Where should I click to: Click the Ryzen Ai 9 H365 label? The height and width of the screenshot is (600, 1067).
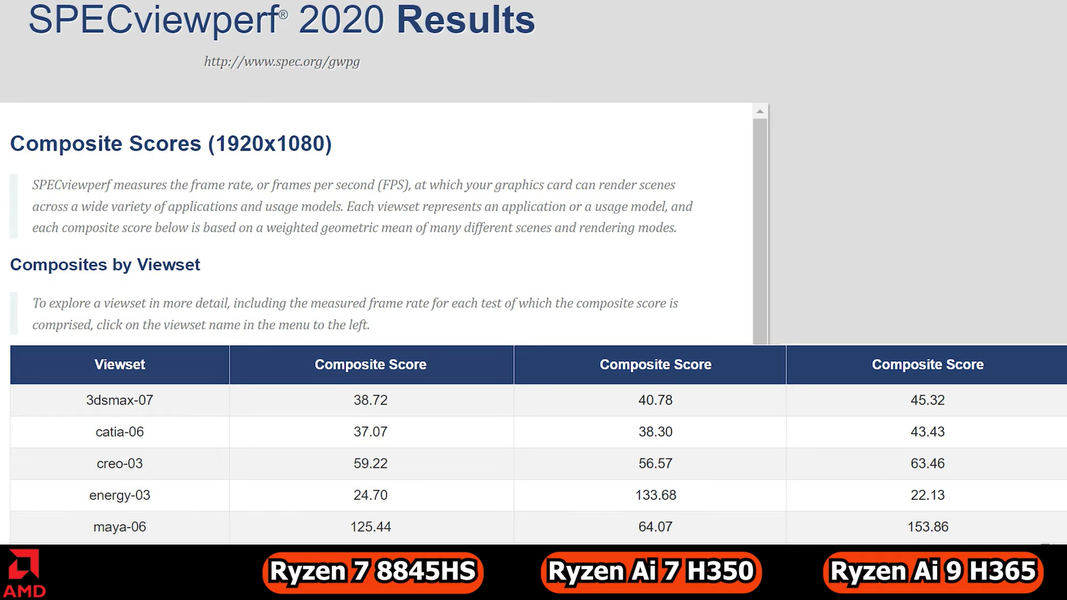tap(933, 572)
